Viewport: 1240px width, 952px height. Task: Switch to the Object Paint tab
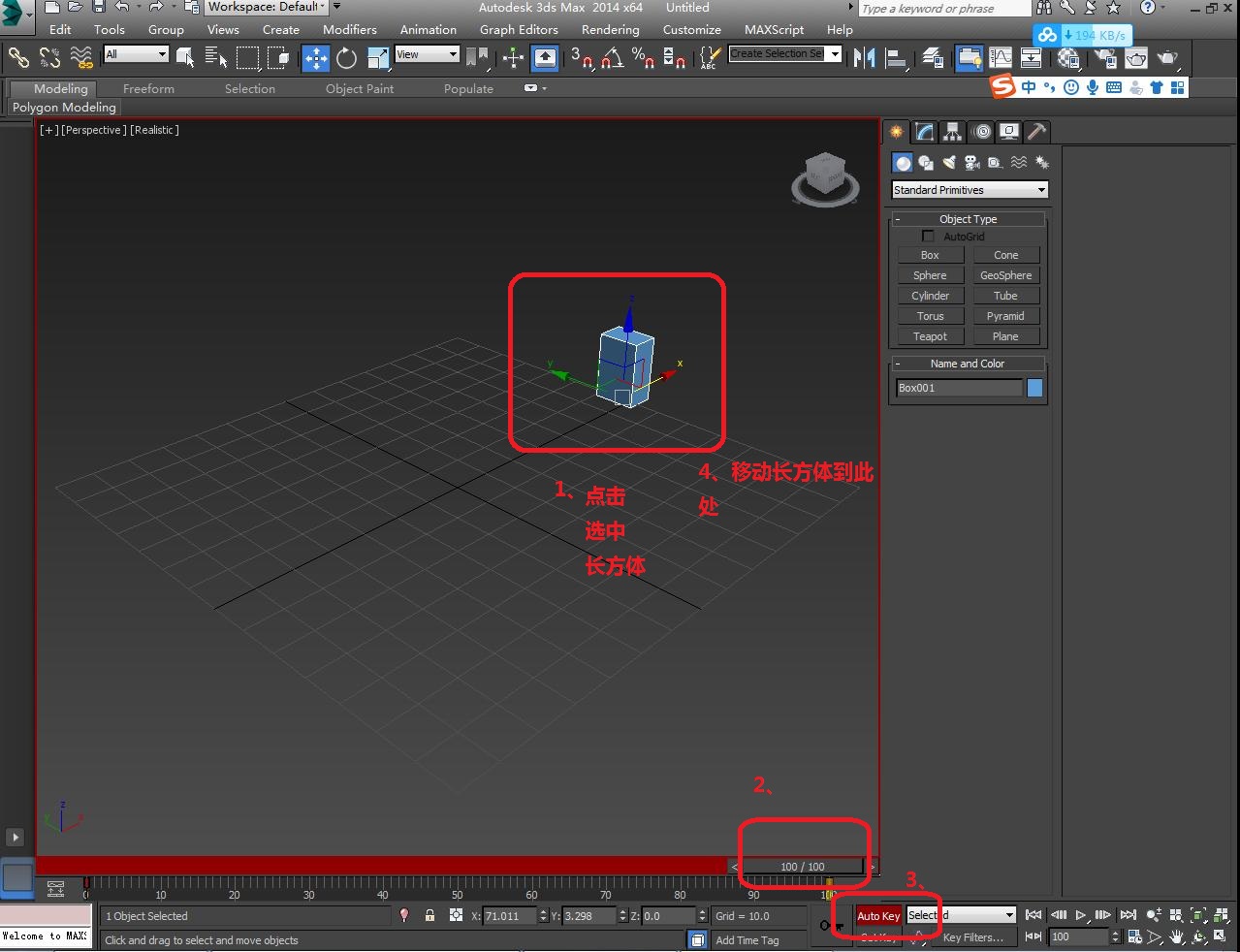pyautogui.click(x=360, y=88)
